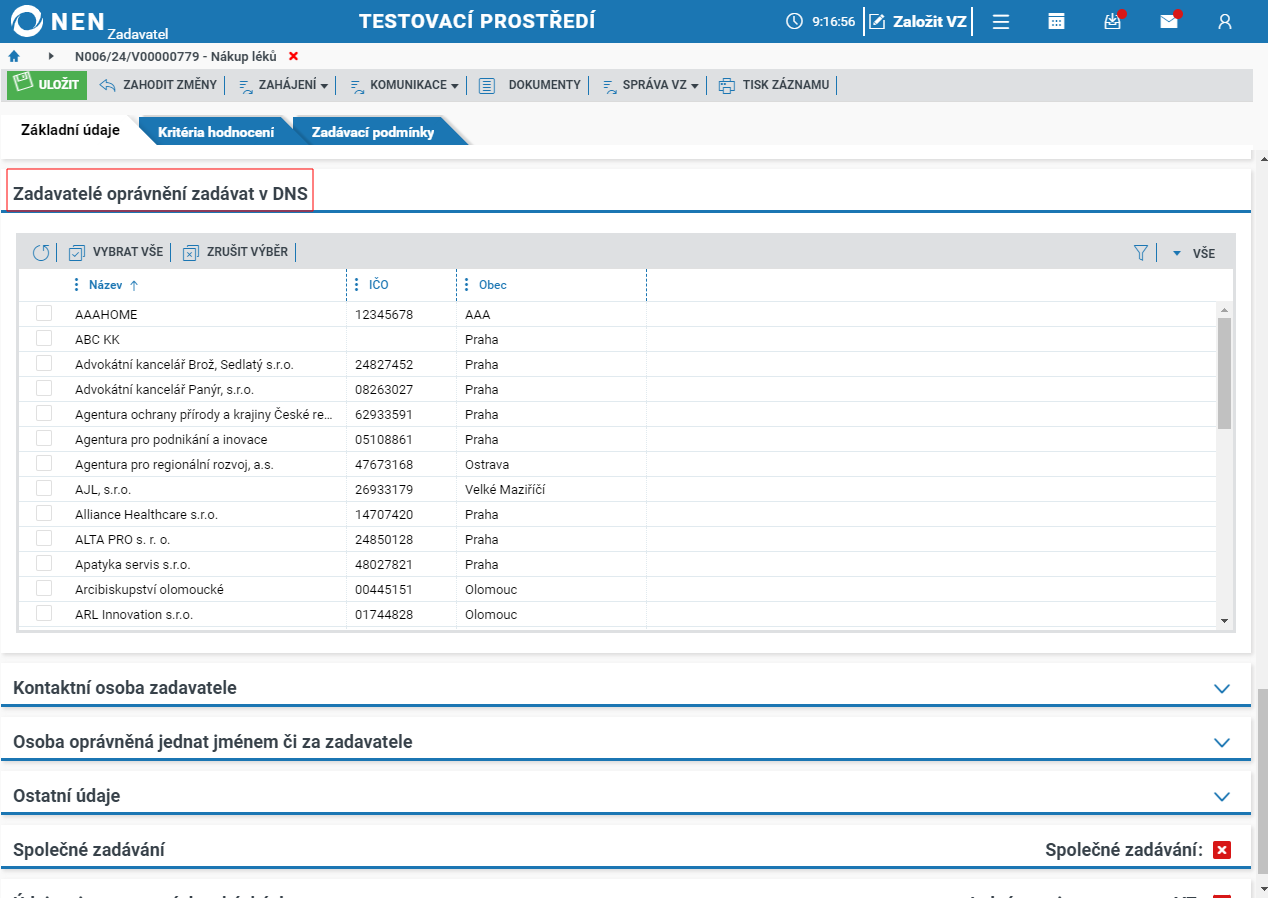Check the AAAHOME row checkbox
The height and width of the screenshot is (898, 1268).
click(44, 313)
